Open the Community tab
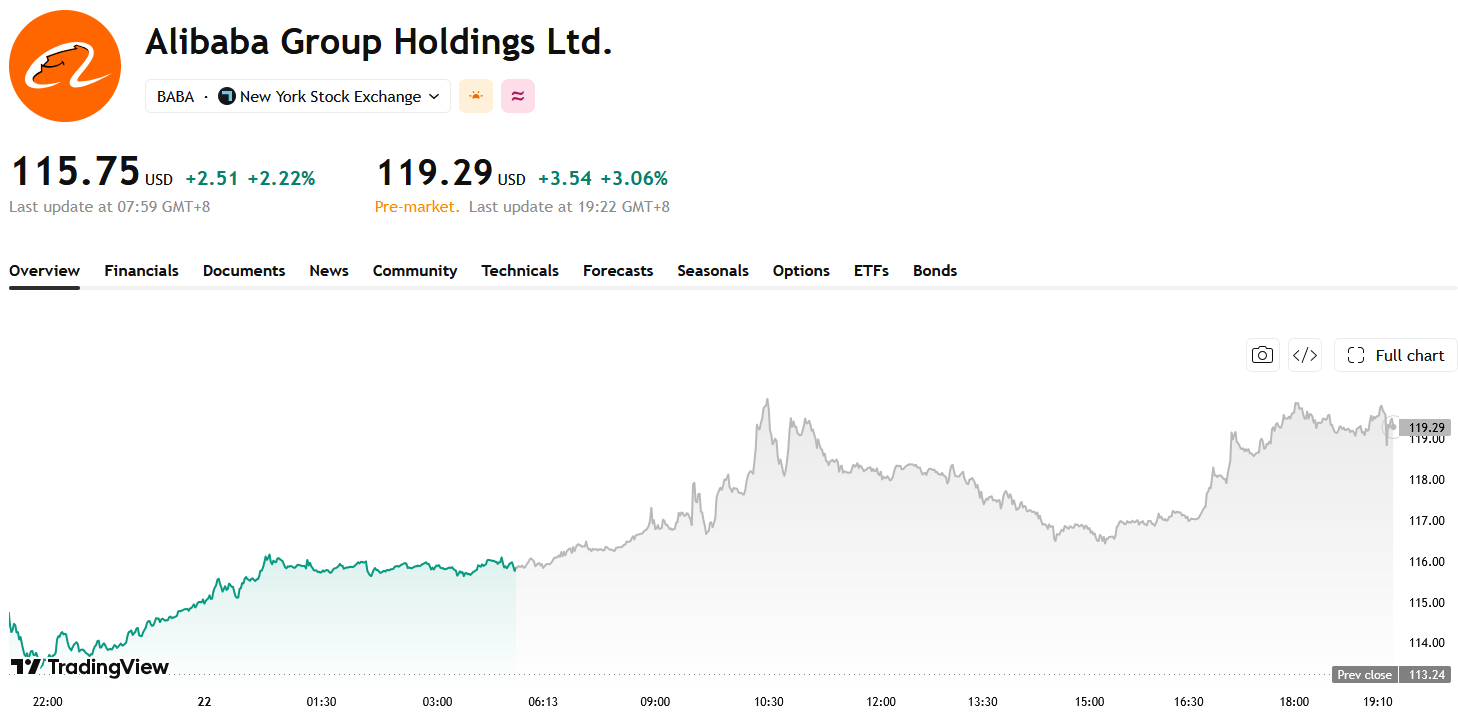The image size is (1458, 721). click(415, 271)
